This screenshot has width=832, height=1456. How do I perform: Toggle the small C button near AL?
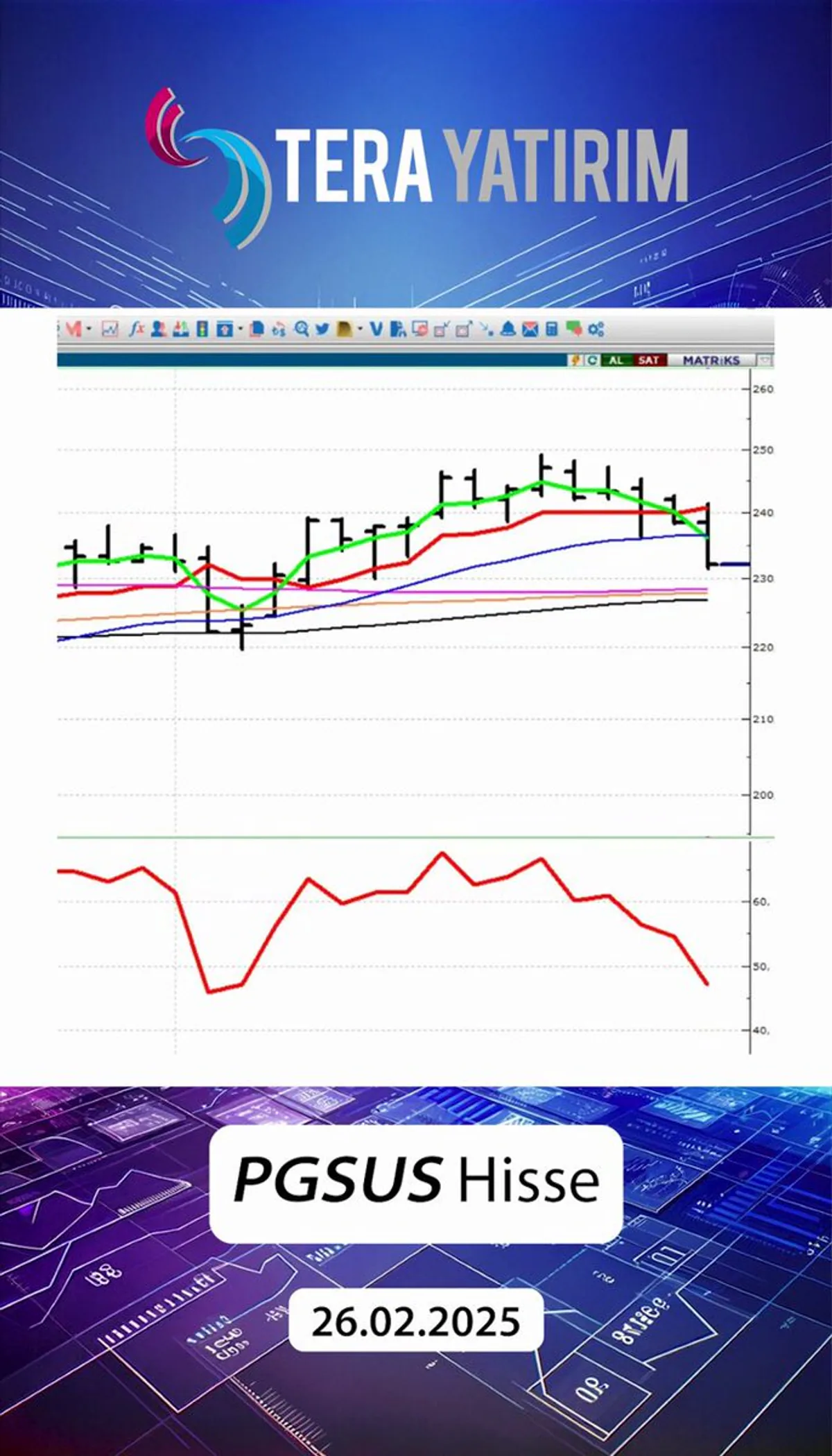point(592,360)
